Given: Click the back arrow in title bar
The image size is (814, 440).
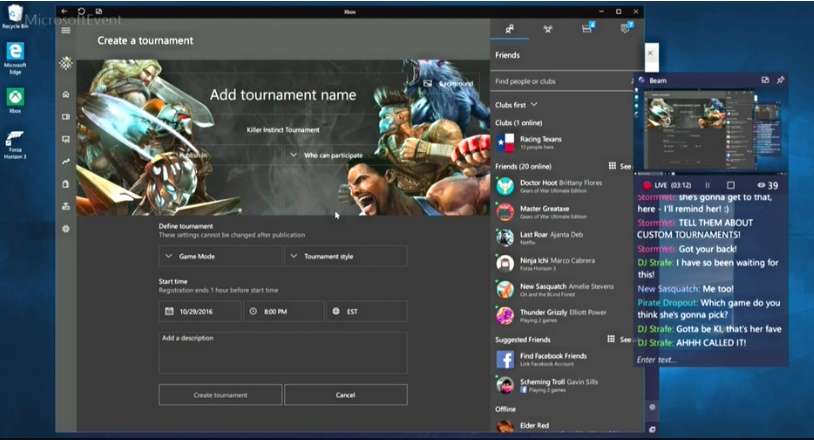Looking at the screenshot, I should tap(66, 11).
